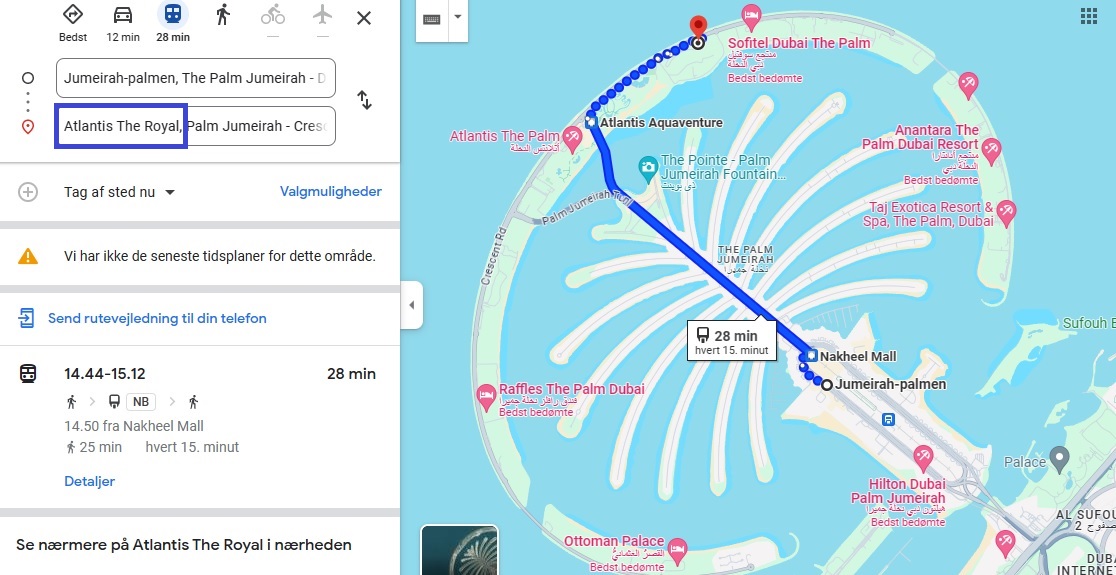
Task: Open Valgmuligheder route options
Action: pos(331,191)
